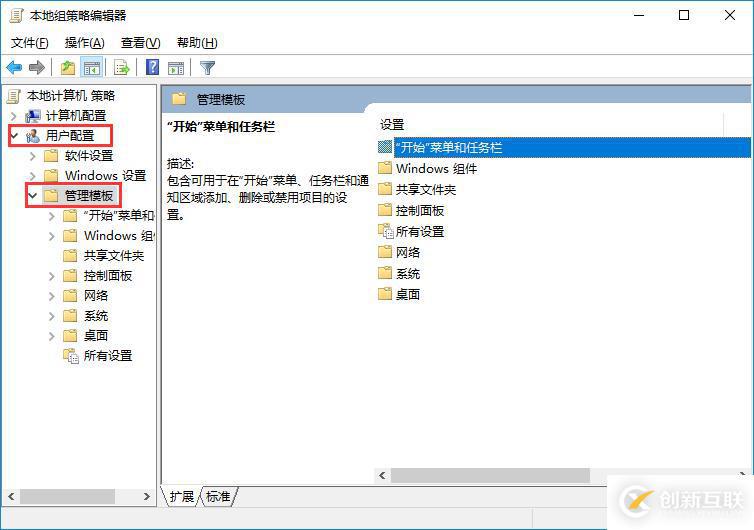Select Windows 组件 label in settings list

[x=437, y=168]
